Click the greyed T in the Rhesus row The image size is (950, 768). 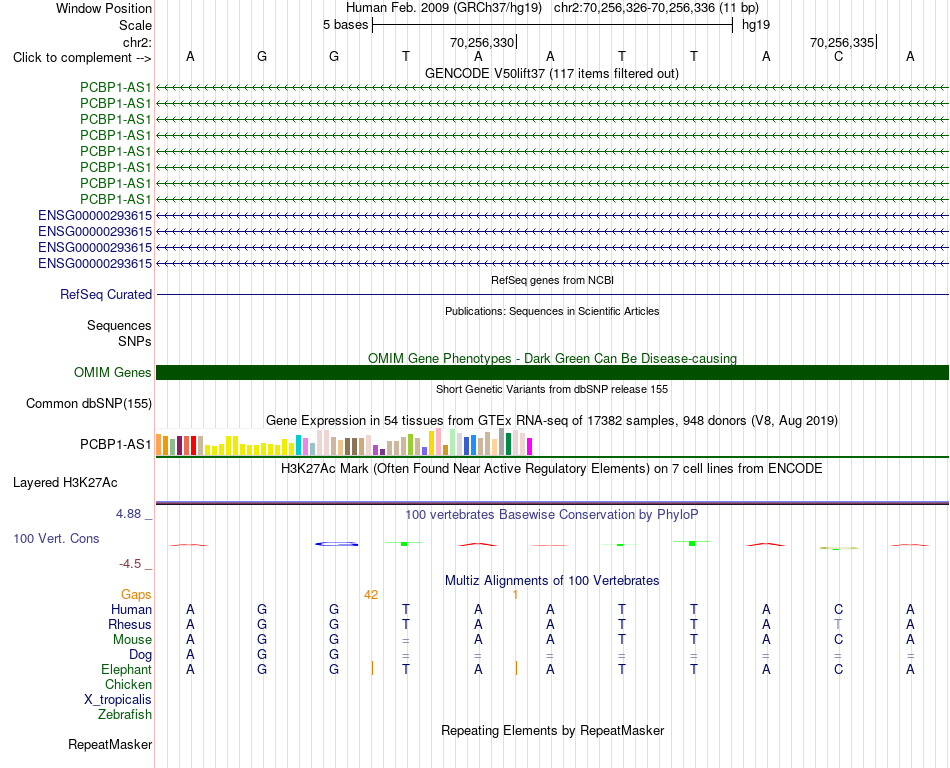(839, 624)
